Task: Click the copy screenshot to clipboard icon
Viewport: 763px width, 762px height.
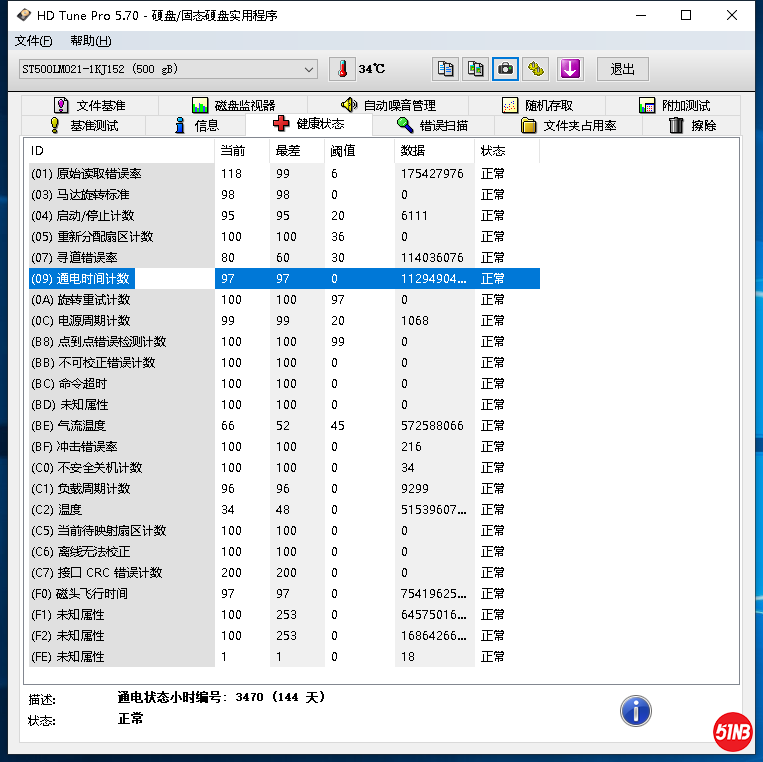Action: (x=476, y=69)
